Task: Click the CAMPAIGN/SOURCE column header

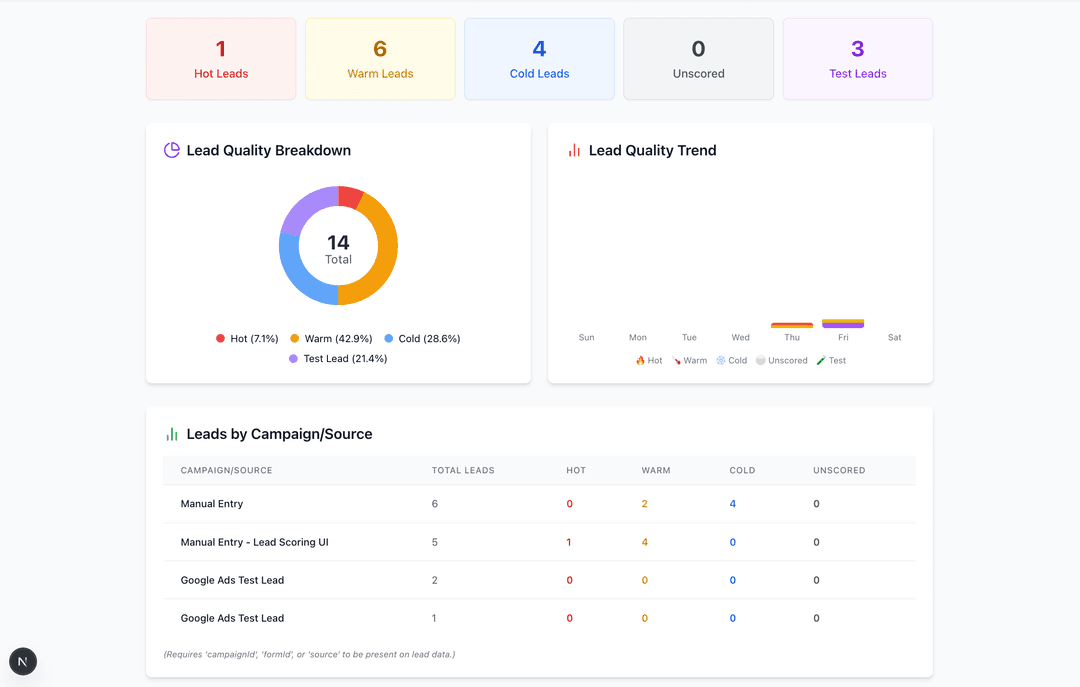Action: [230, 470]
